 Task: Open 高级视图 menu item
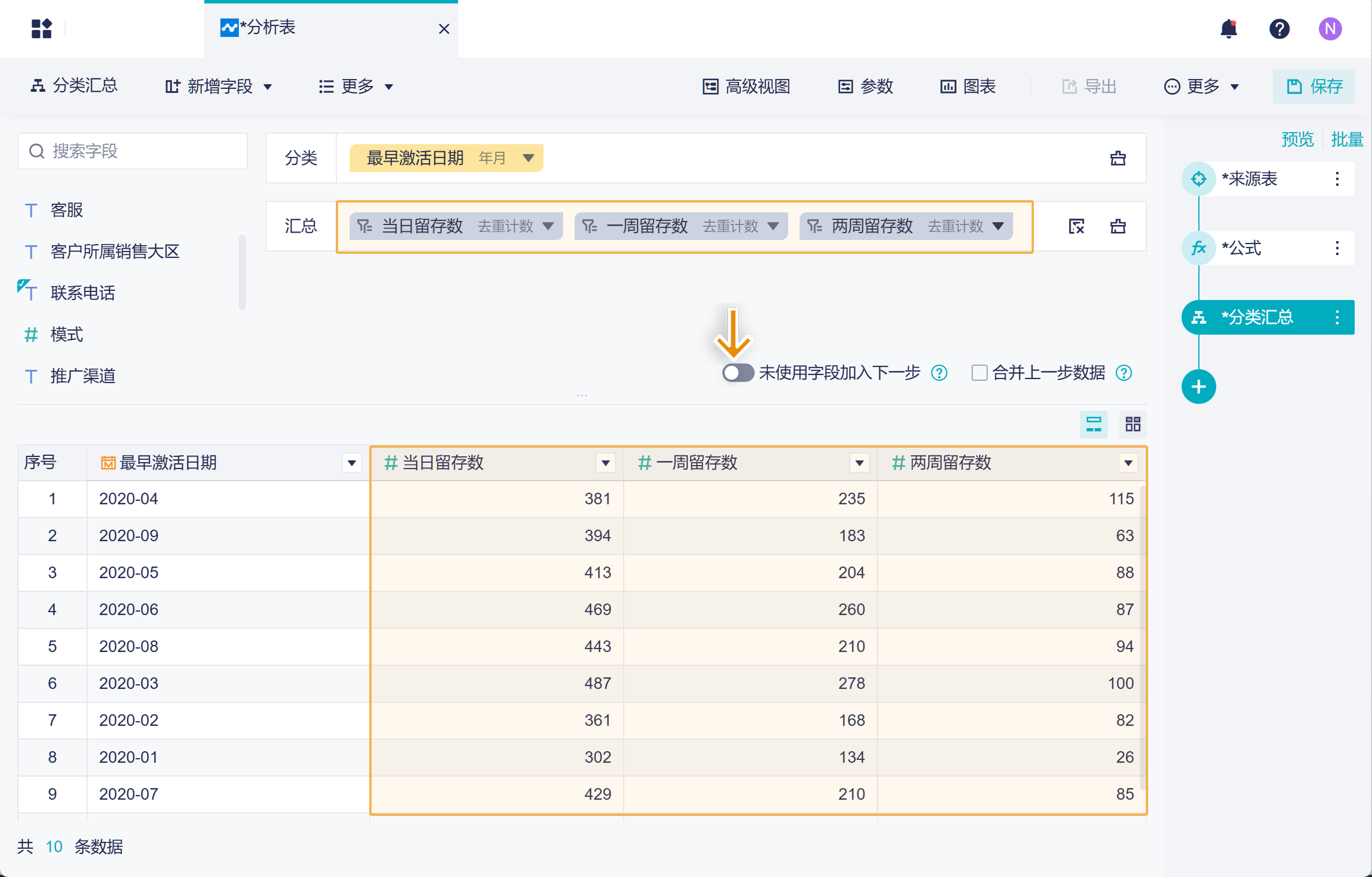point(746,87)
